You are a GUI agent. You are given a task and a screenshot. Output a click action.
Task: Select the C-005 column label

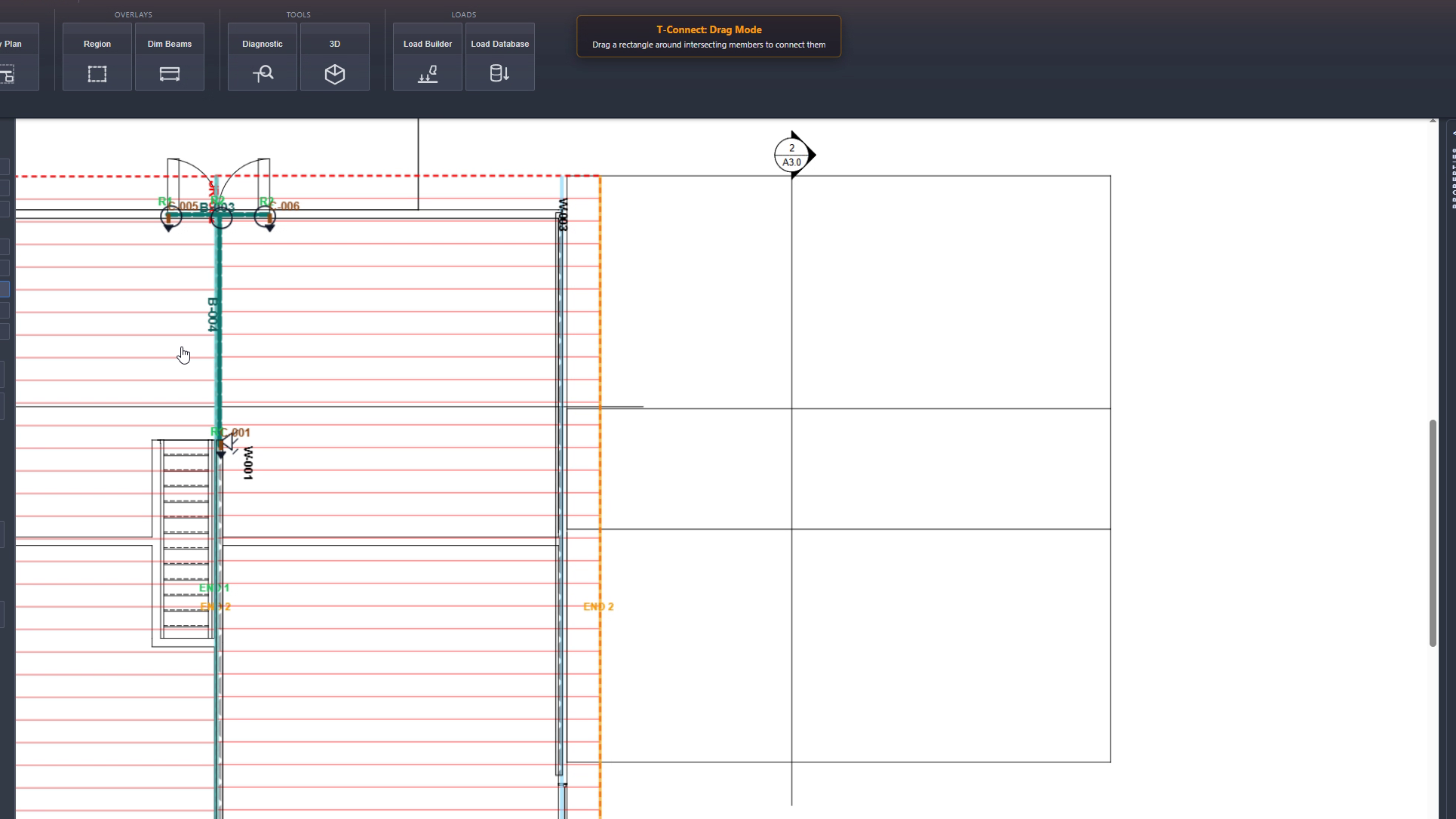coord(185,206)
